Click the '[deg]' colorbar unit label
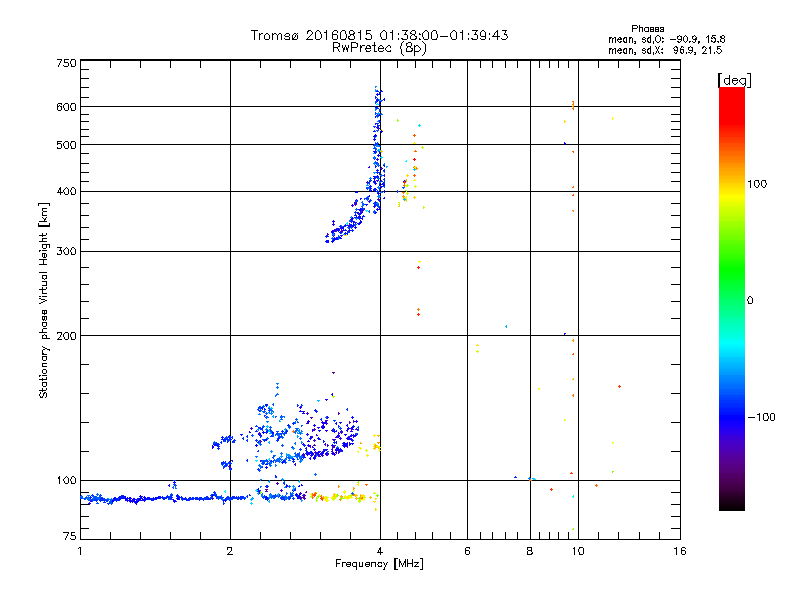The height and width of the screenshot is (600, 800). pos(734,80)
